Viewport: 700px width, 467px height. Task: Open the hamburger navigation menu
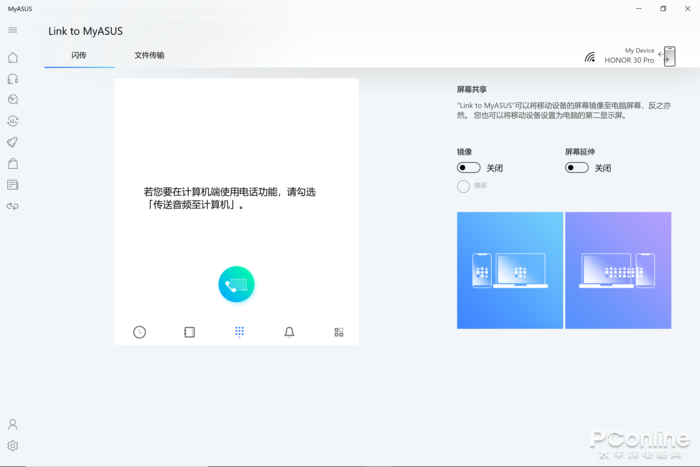[x=13, y=30]
